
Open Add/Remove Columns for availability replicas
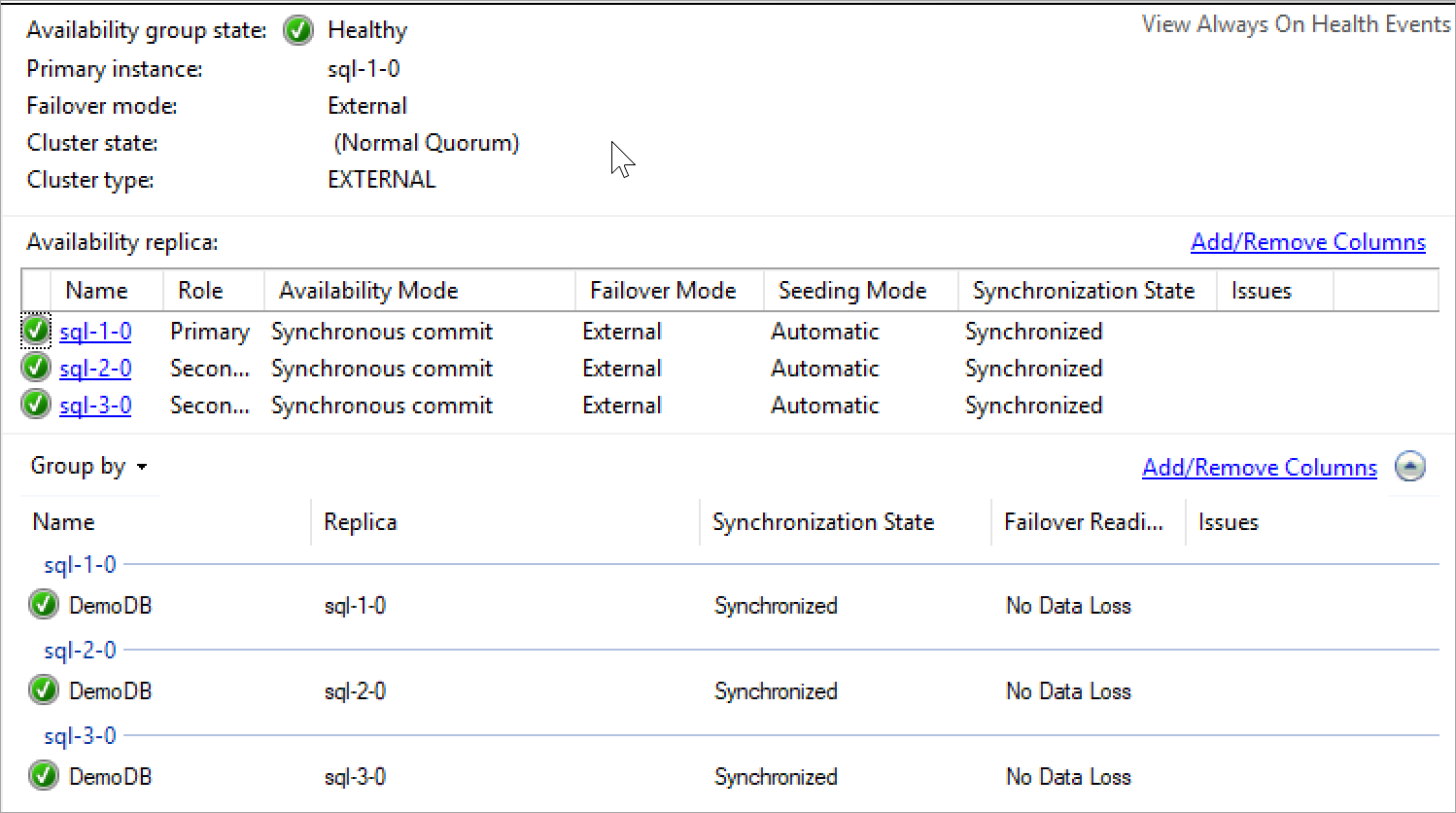tap(1307, 241)
